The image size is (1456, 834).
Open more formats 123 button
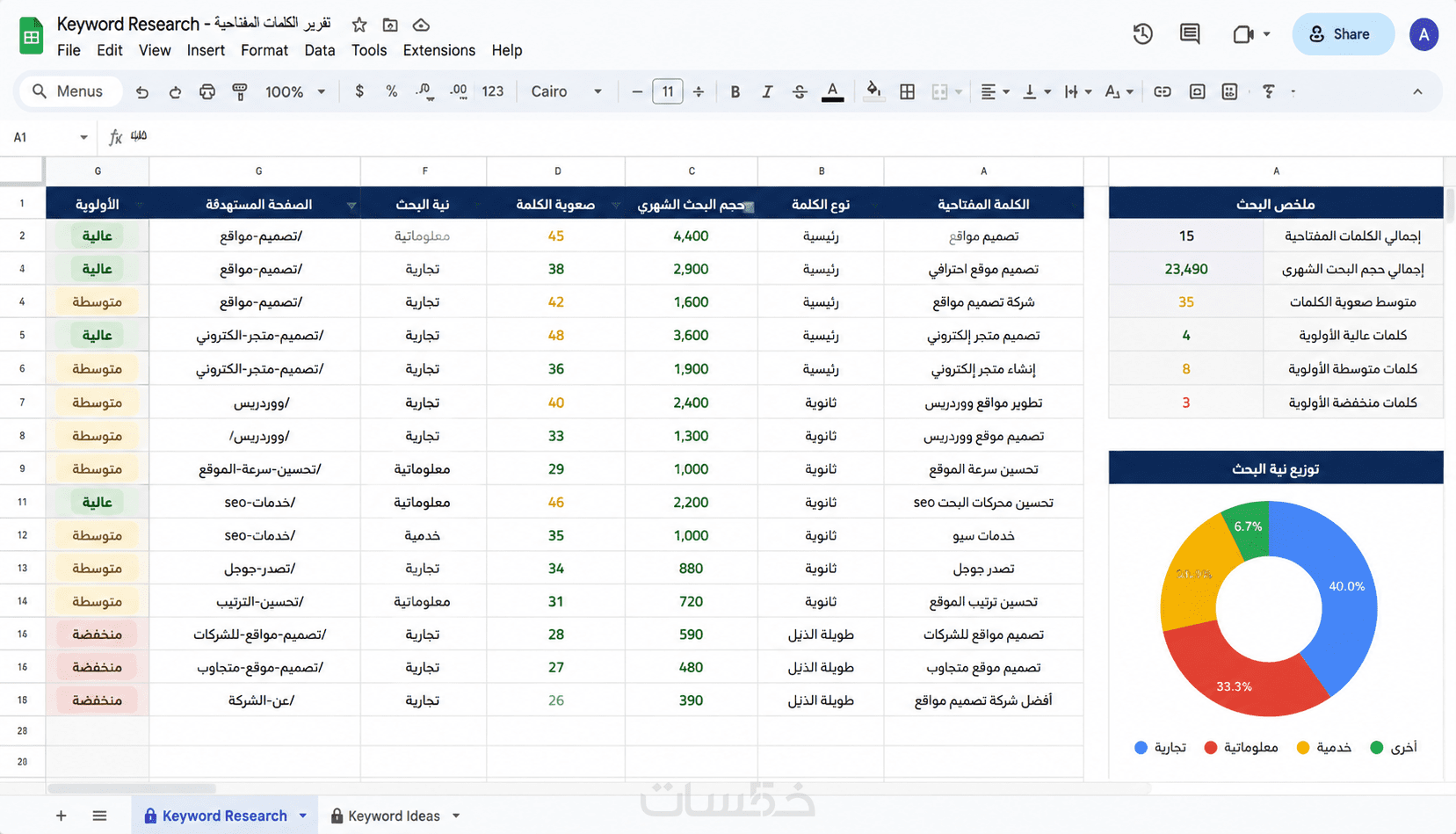tap(493, 91)
